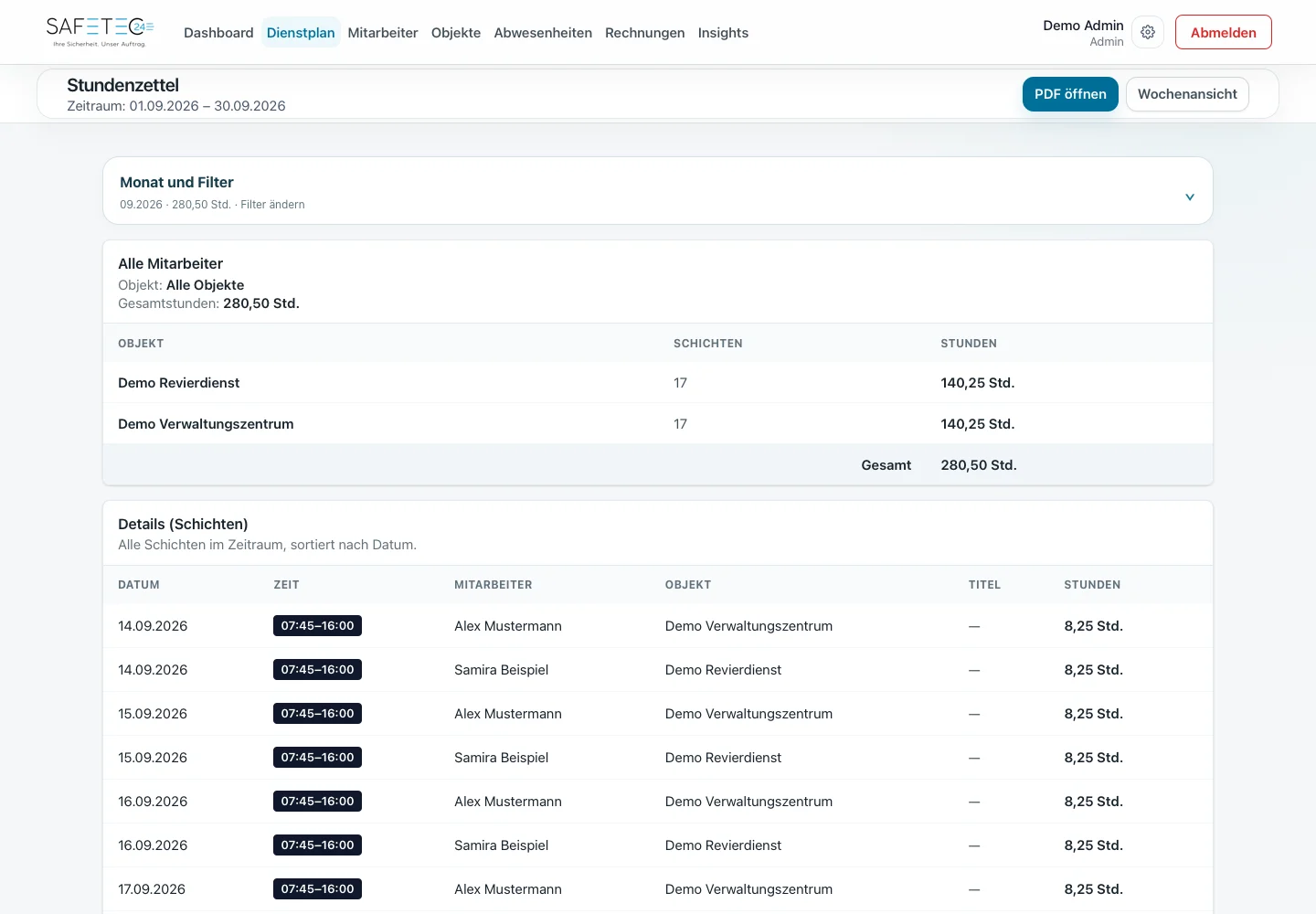This screenshot has height=914, width=1316.
Task: Click the TITEL column header
Action: pyautogui.click(x=984, y=585)
